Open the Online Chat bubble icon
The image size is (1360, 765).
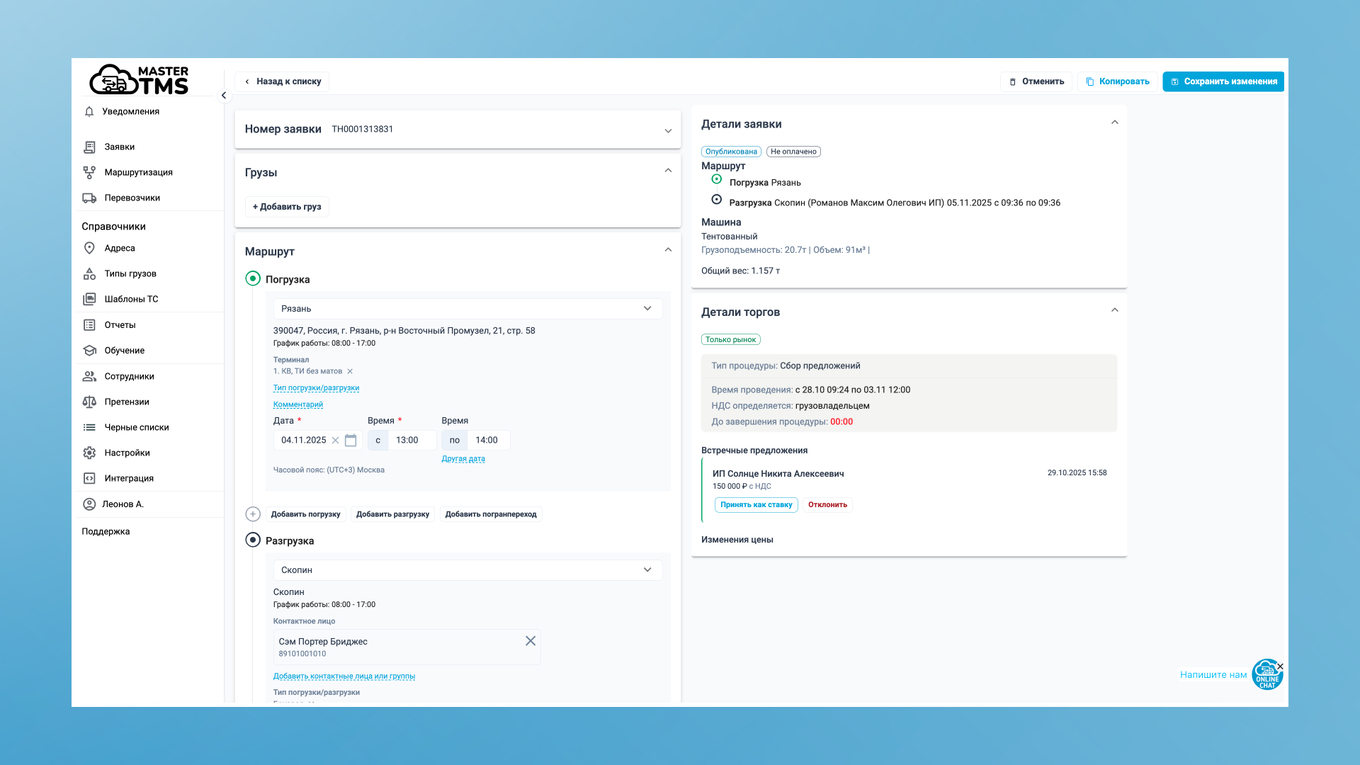coord(1267,674)
